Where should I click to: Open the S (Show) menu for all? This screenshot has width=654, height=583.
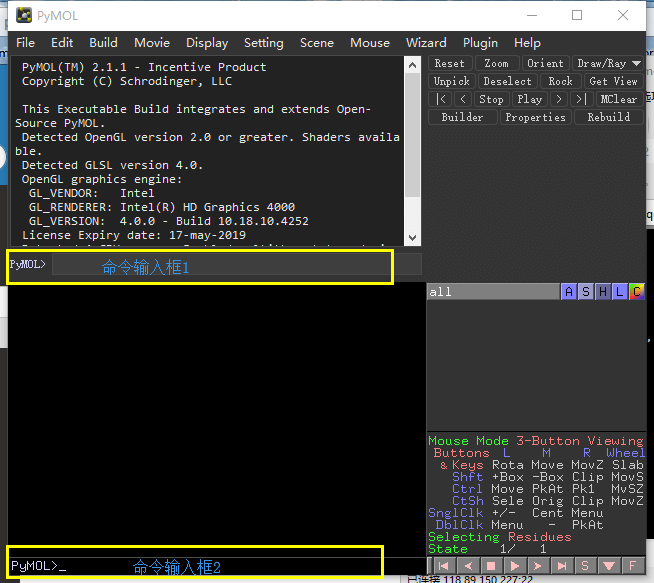586,292
